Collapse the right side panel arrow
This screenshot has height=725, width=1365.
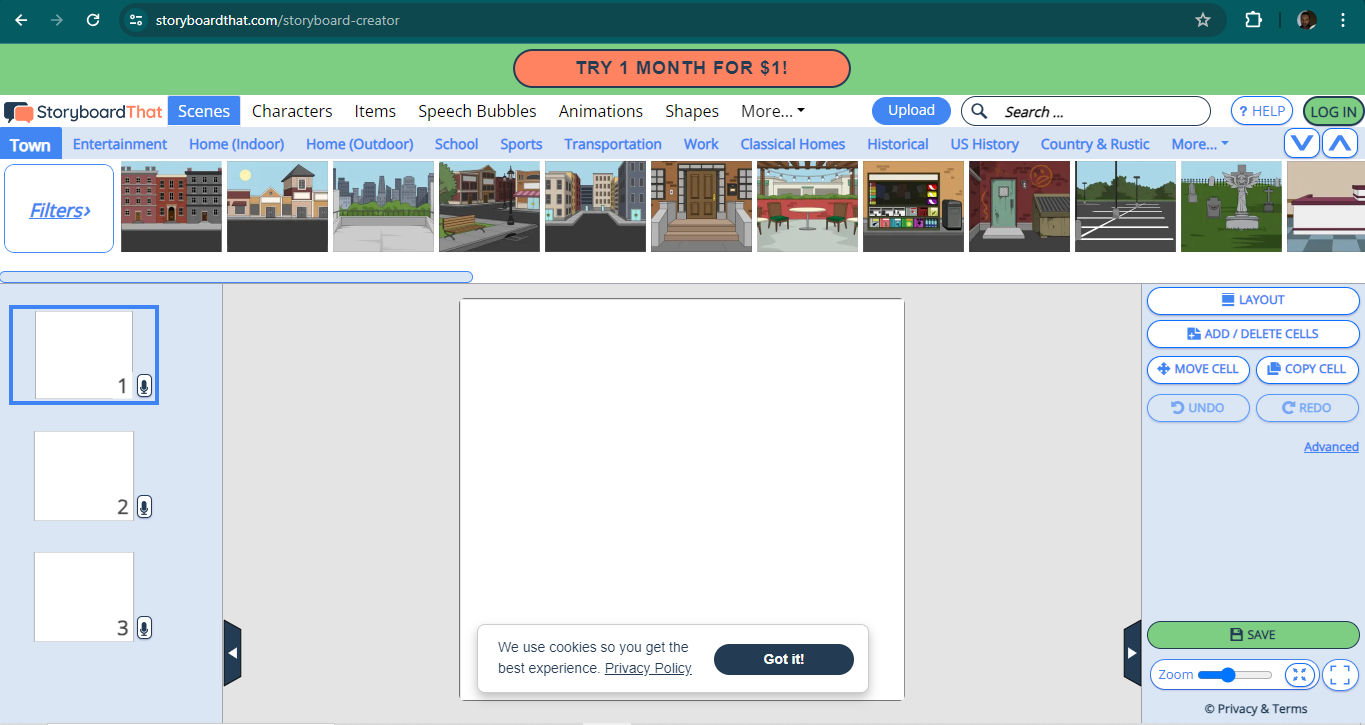point(1132,653)
